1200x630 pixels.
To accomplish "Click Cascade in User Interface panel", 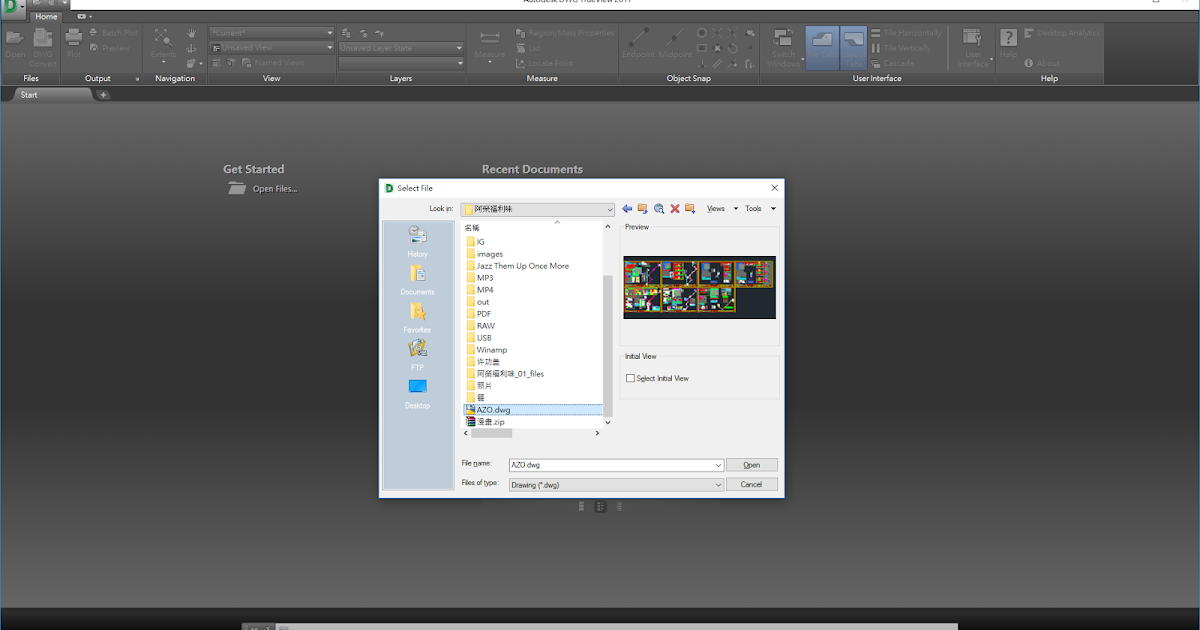I will [x=892, y=63].
